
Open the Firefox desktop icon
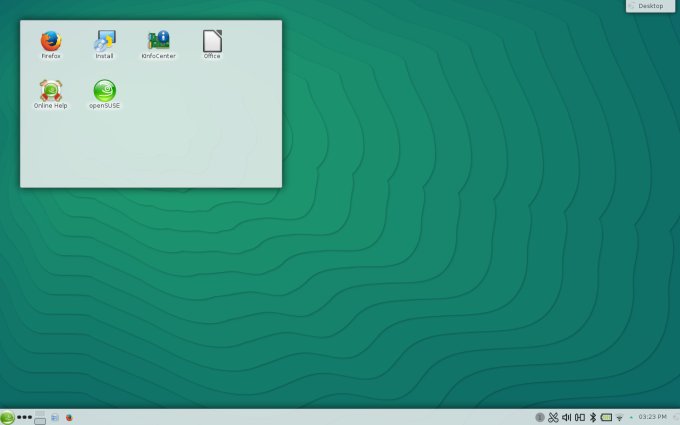click(51, 41)
